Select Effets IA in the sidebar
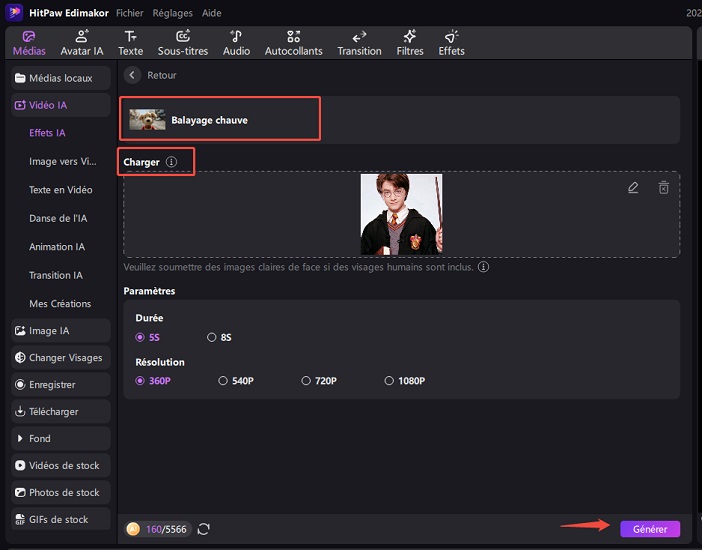The width and height of the screenshot is (702, 550). click(47, 133)
